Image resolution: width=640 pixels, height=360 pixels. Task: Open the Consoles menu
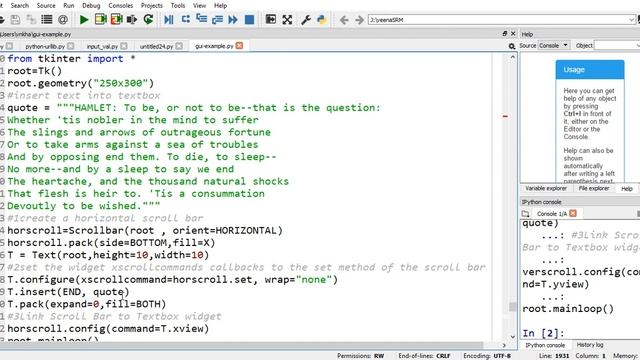click(x=120, y=6)
